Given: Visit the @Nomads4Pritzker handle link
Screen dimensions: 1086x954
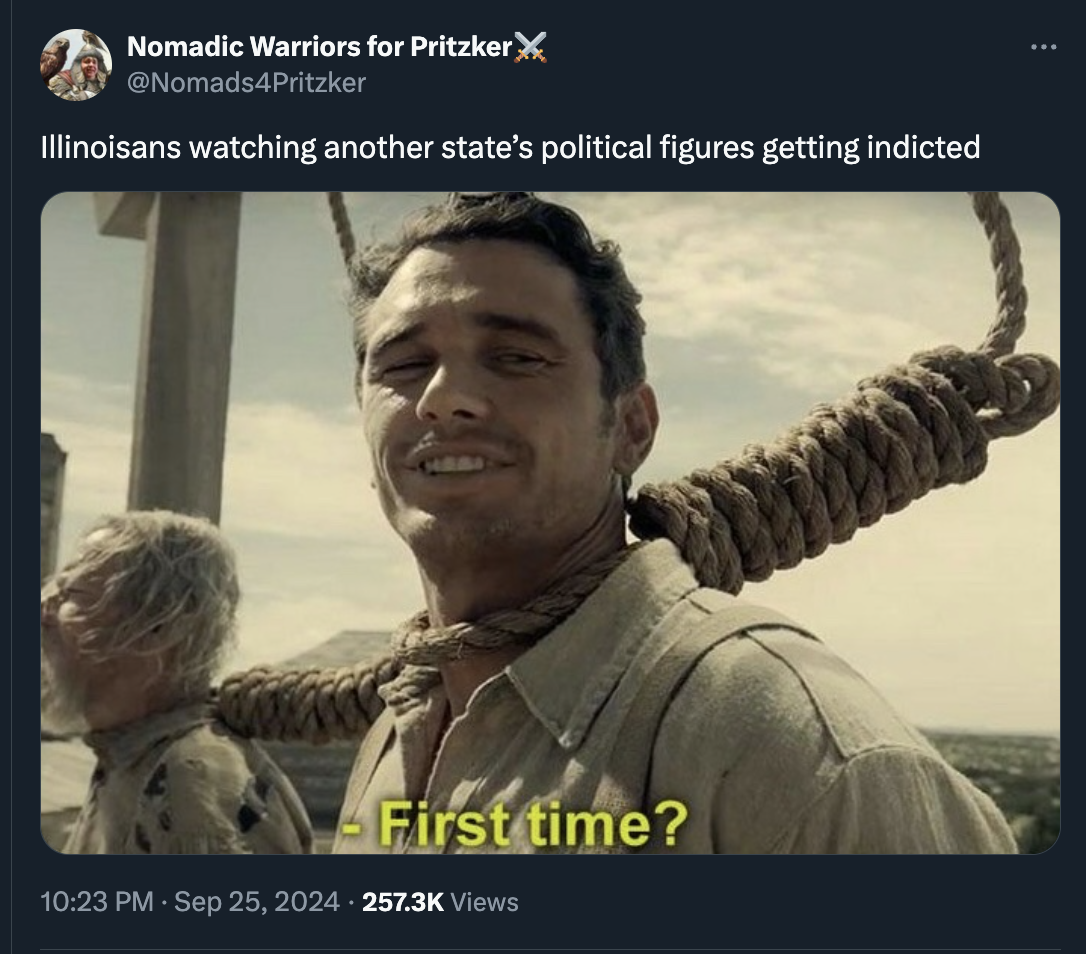Looking at the screenshot, I should click(246, 83).
